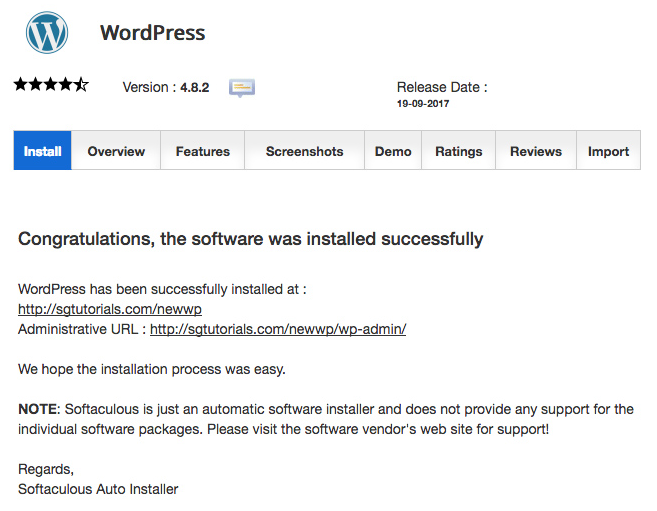Image resolution: width=657 pixels, height=511 pixels.
Task: Click the version number 4.8.2
Action: coord(194,88)
